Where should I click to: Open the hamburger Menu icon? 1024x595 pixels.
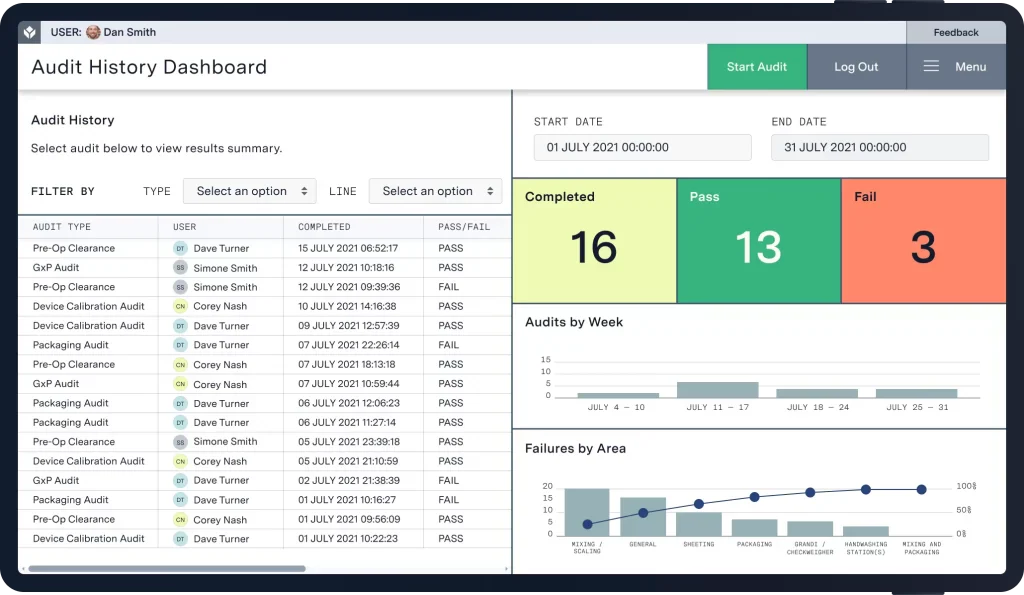pos(931,66)
